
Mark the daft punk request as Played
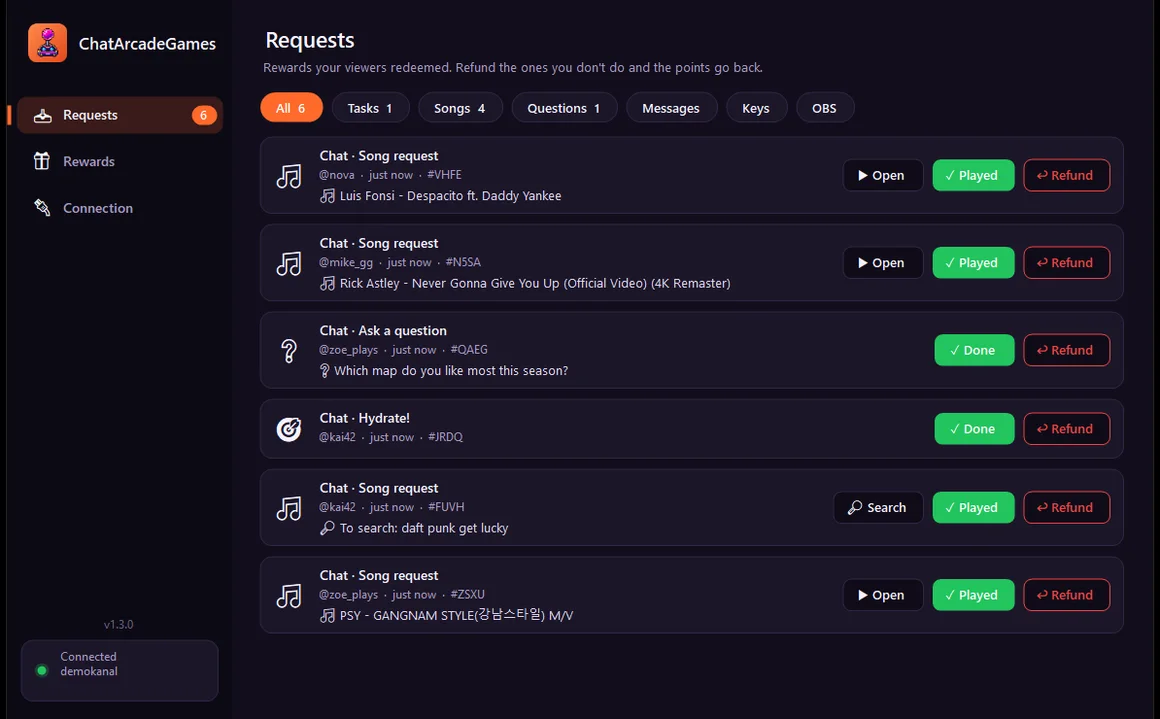pyautogui.click(x=973, y=507)
